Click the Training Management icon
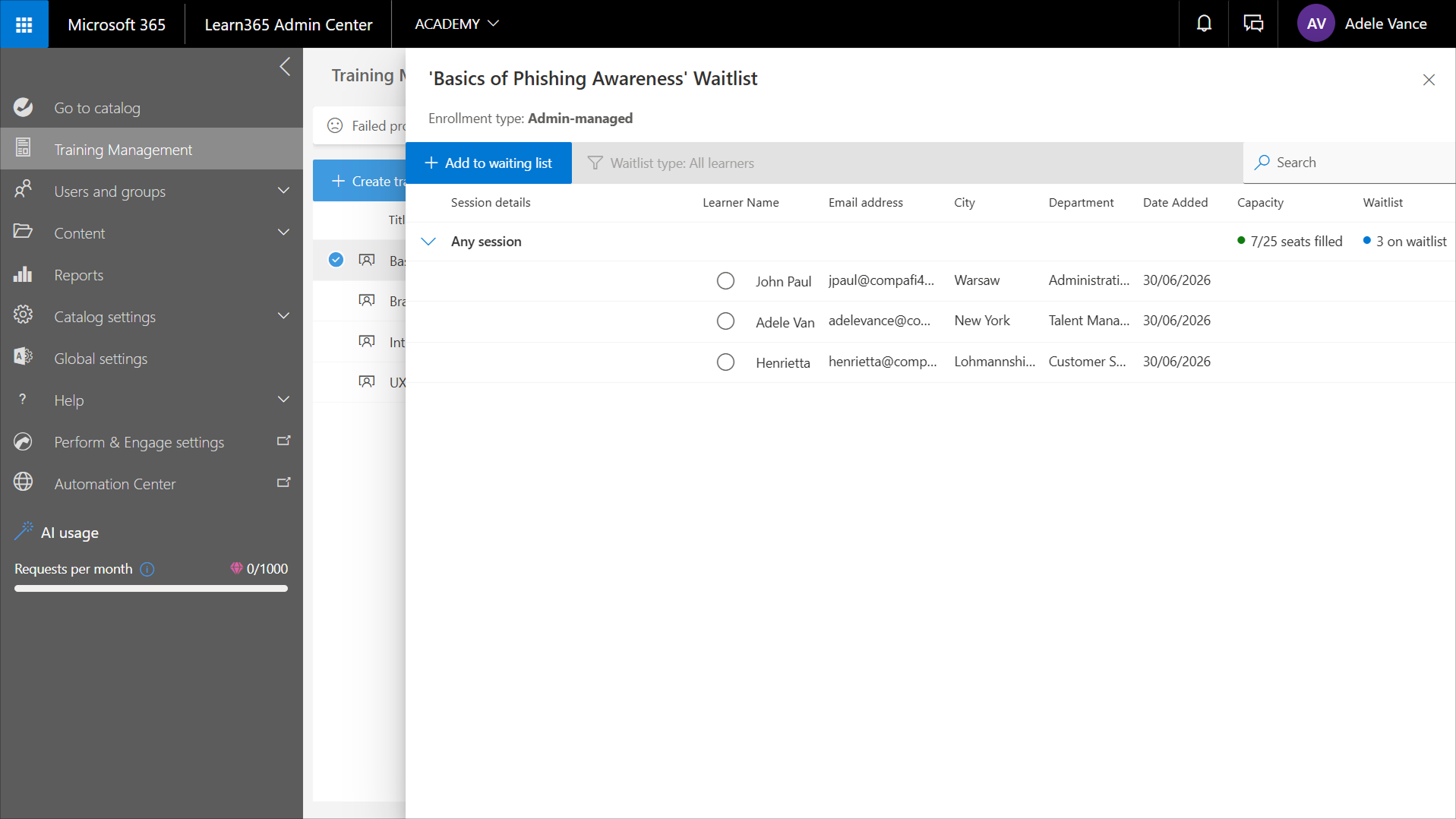Image resolution: width=1456 pixels, height=819 pixels. pyautogui.click(x=24, y=149)
